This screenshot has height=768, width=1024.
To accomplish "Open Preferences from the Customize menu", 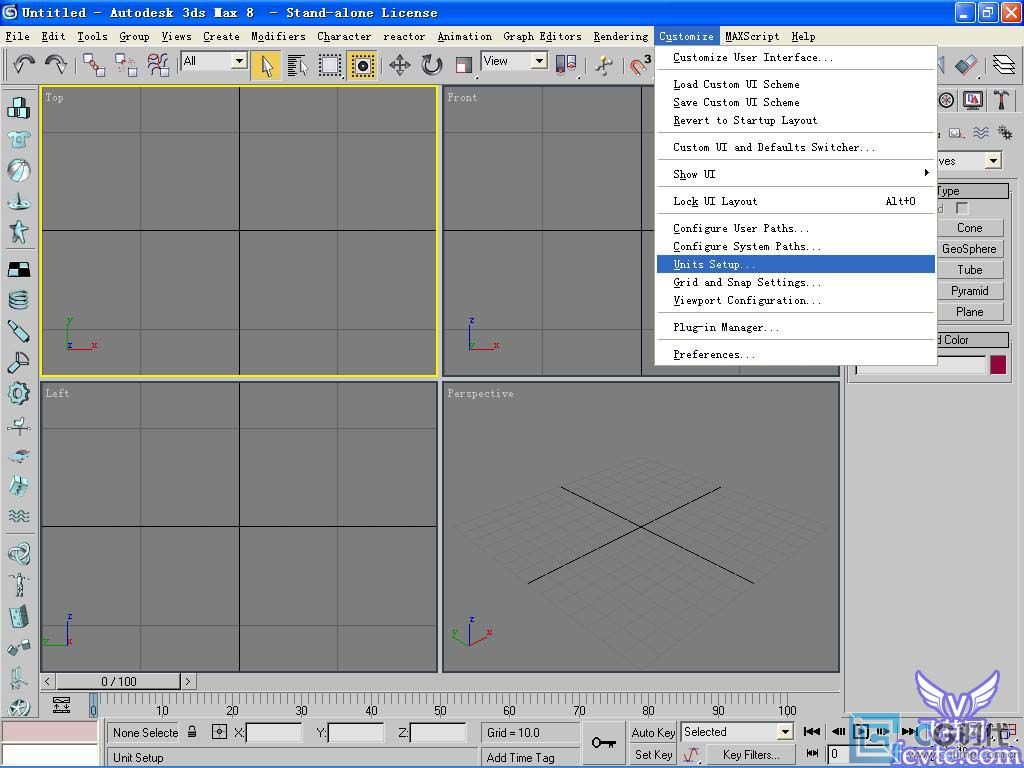I will click(795, 354).
